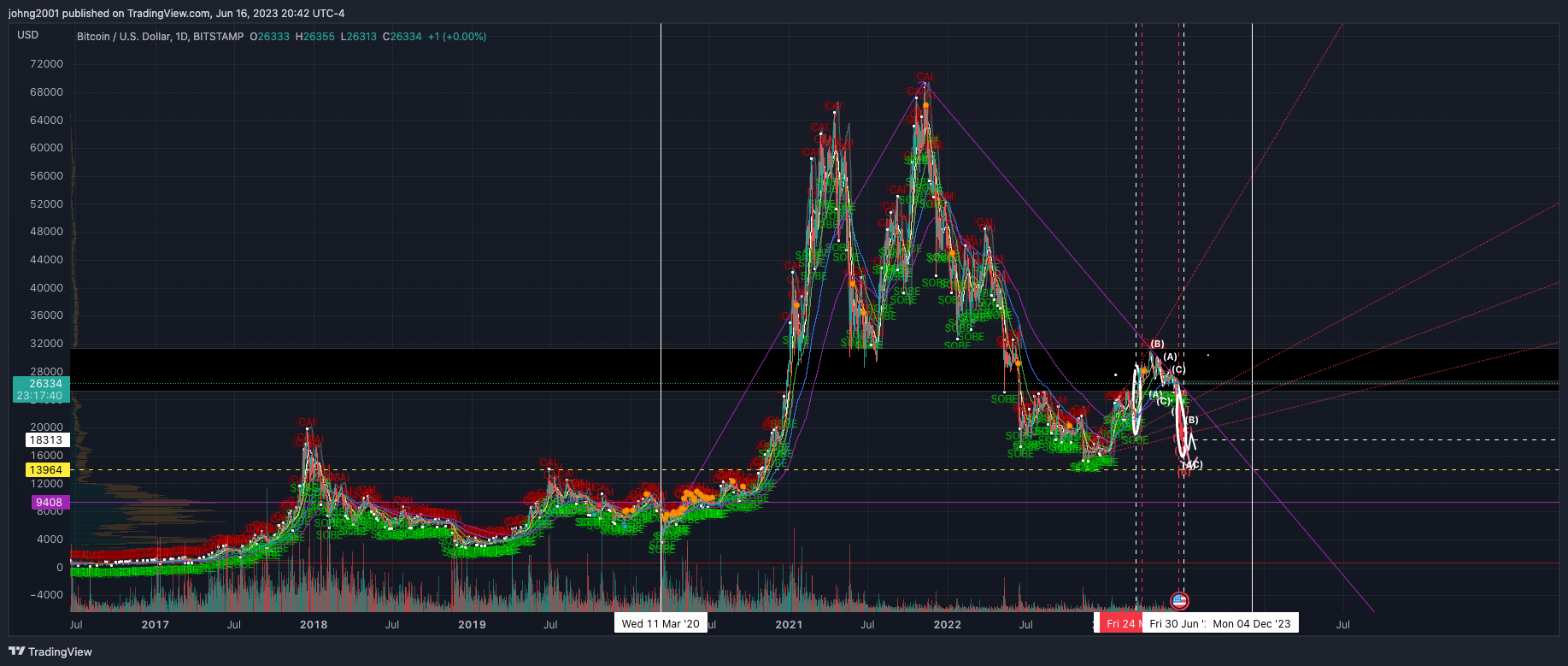Select the red 'Fri 24' date label
This screenshot has width=1568, height=666.
pos(1120,624)
